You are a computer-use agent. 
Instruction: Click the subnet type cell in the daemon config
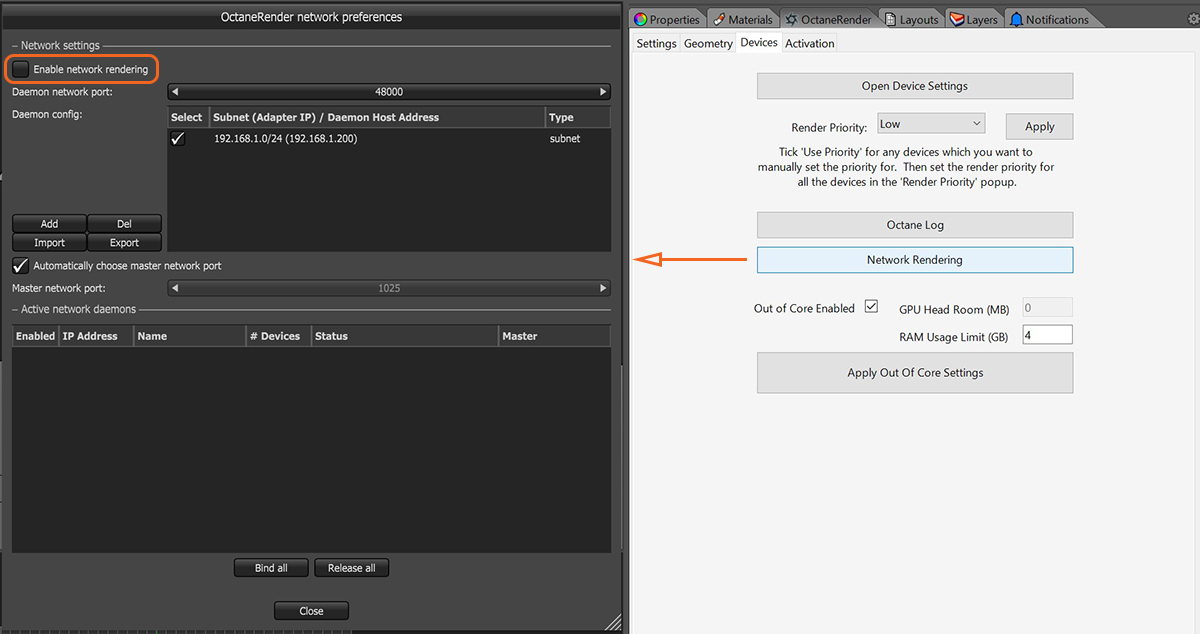pyautogui.click(x=565, y=139)
